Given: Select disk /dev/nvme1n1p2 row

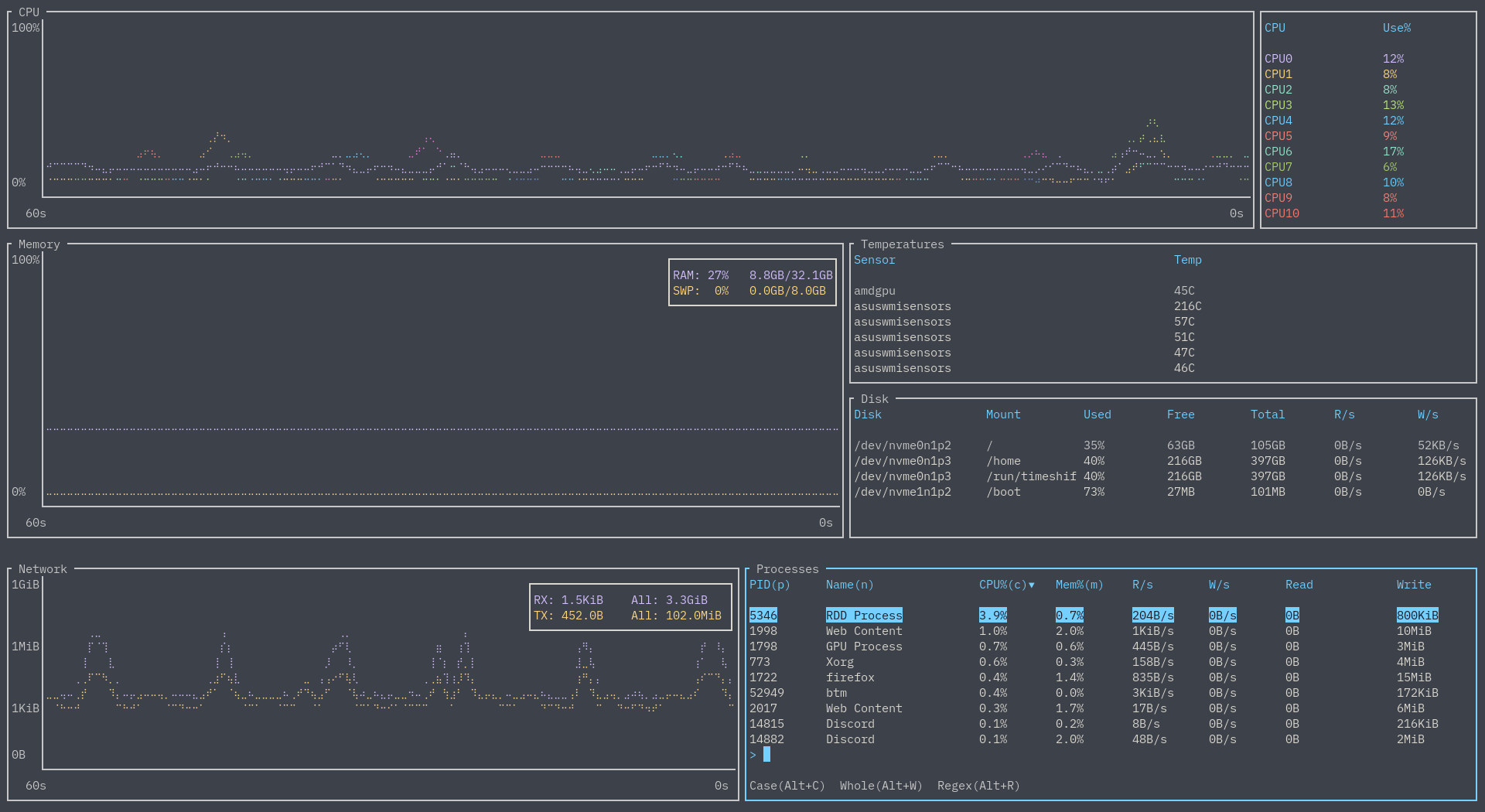Looking at the screenshot, I should (1162, 492).
